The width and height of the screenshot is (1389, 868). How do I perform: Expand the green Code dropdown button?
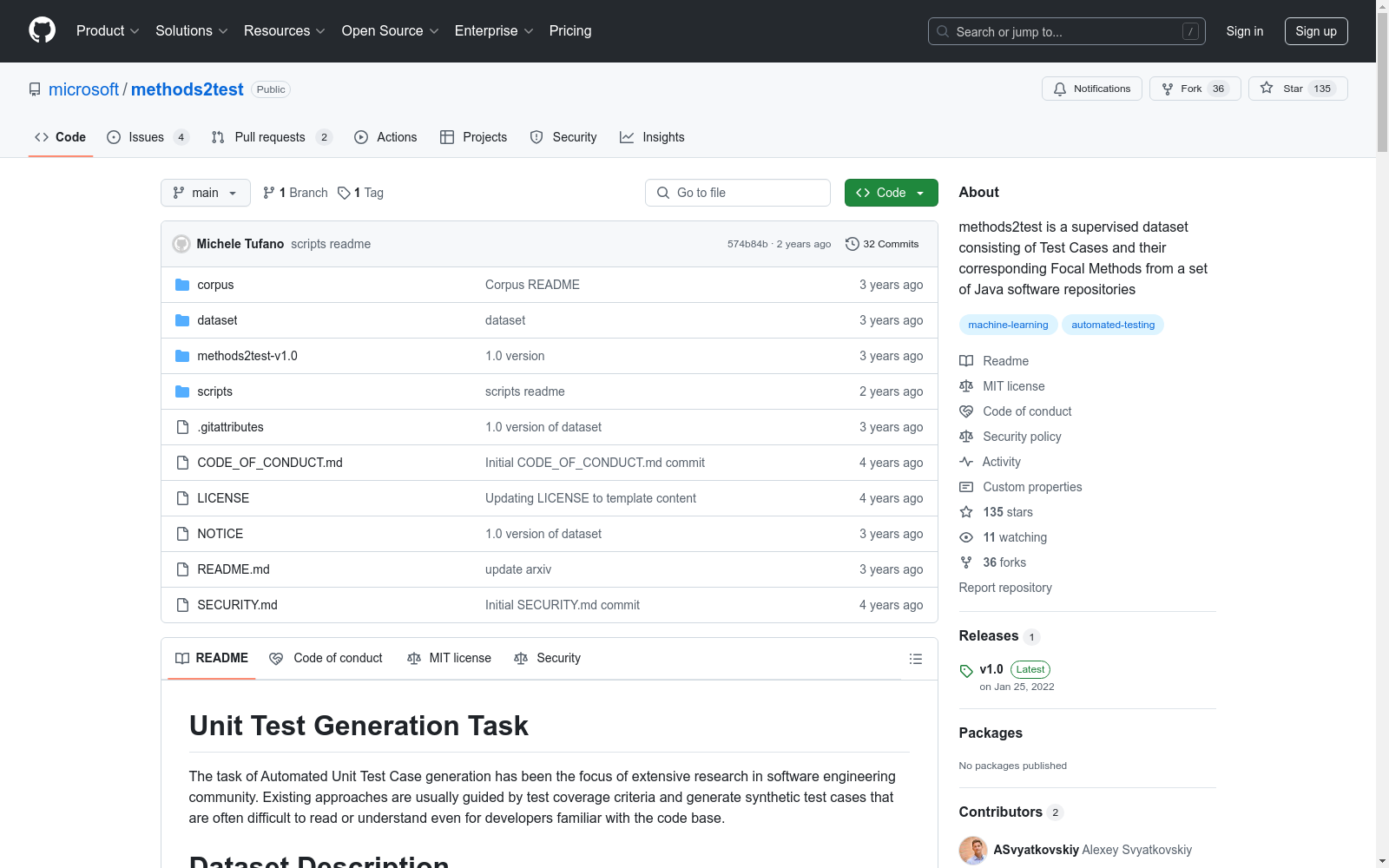[x=892, y=193]
